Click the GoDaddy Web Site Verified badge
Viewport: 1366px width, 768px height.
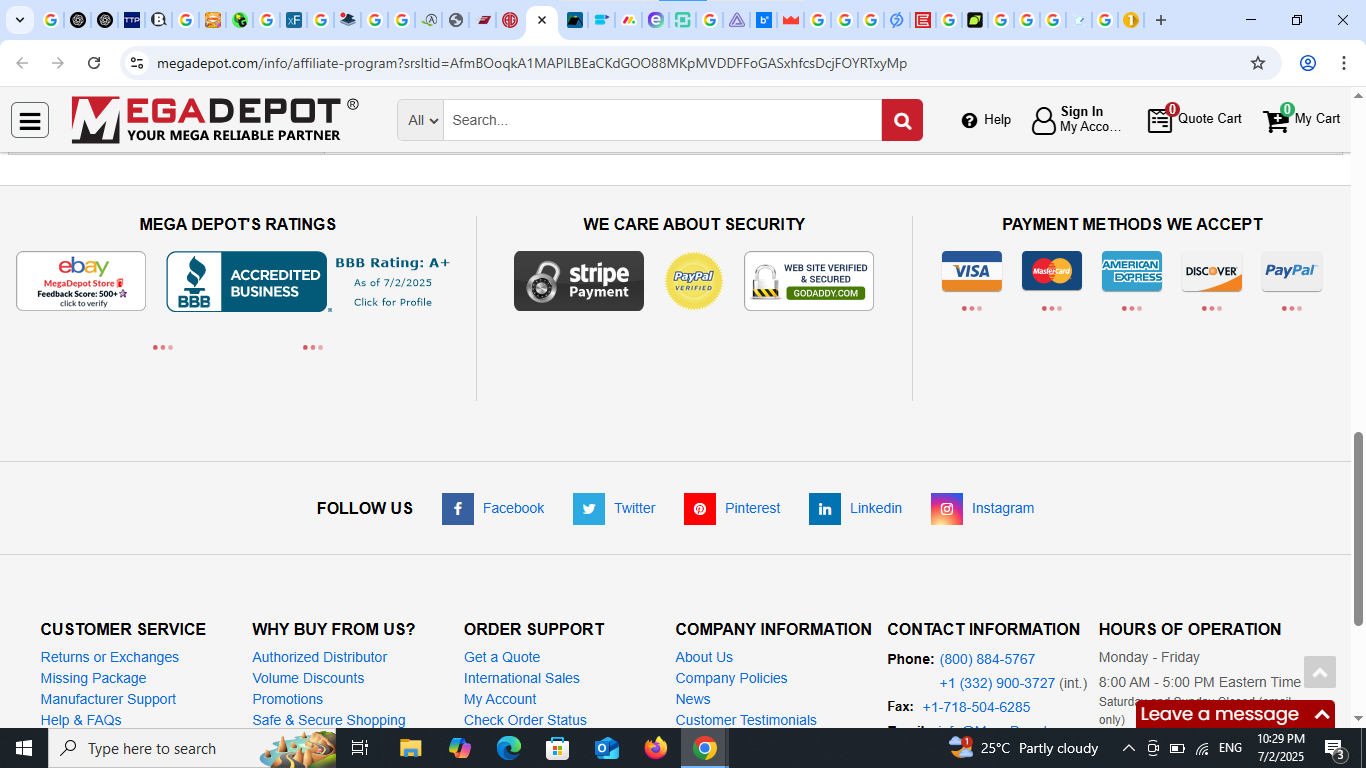point(809,281)
